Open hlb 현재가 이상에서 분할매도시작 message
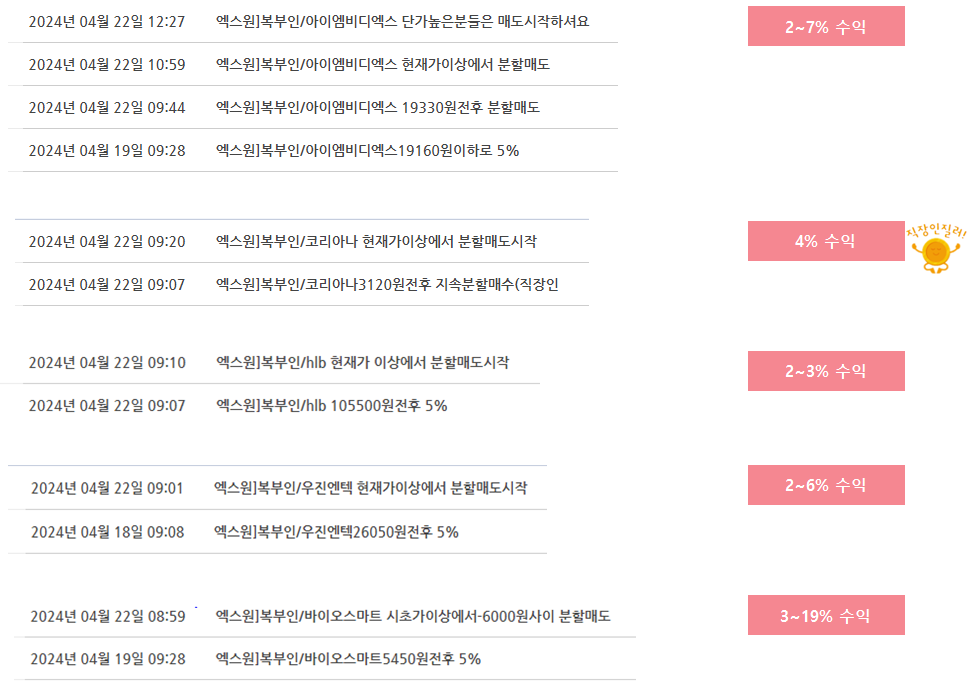Screen dimensions: 969x684 [362, 363]
